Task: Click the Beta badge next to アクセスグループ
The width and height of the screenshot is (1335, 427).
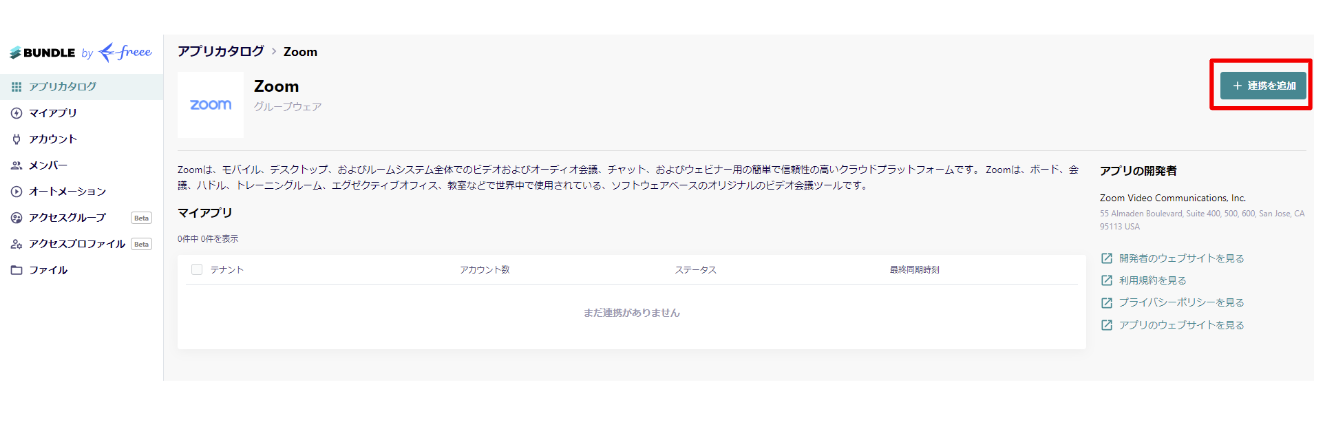Action: [x=141, y=217]
